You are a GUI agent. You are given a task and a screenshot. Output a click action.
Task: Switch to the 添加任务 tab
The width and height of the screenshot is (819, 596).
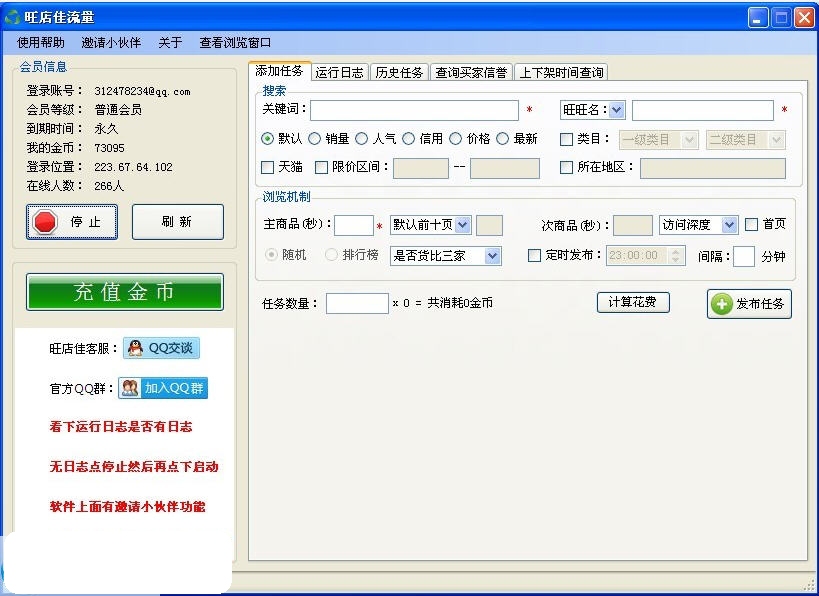[x=279, y=71]
